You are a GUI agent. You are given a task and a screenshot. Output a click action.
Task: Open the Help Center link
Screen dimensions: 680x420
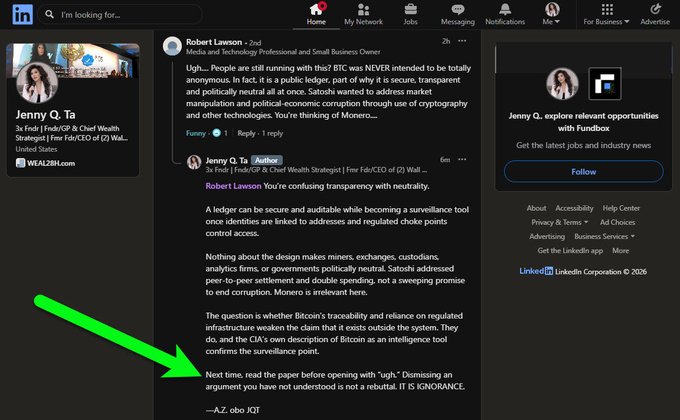(621, 208)
